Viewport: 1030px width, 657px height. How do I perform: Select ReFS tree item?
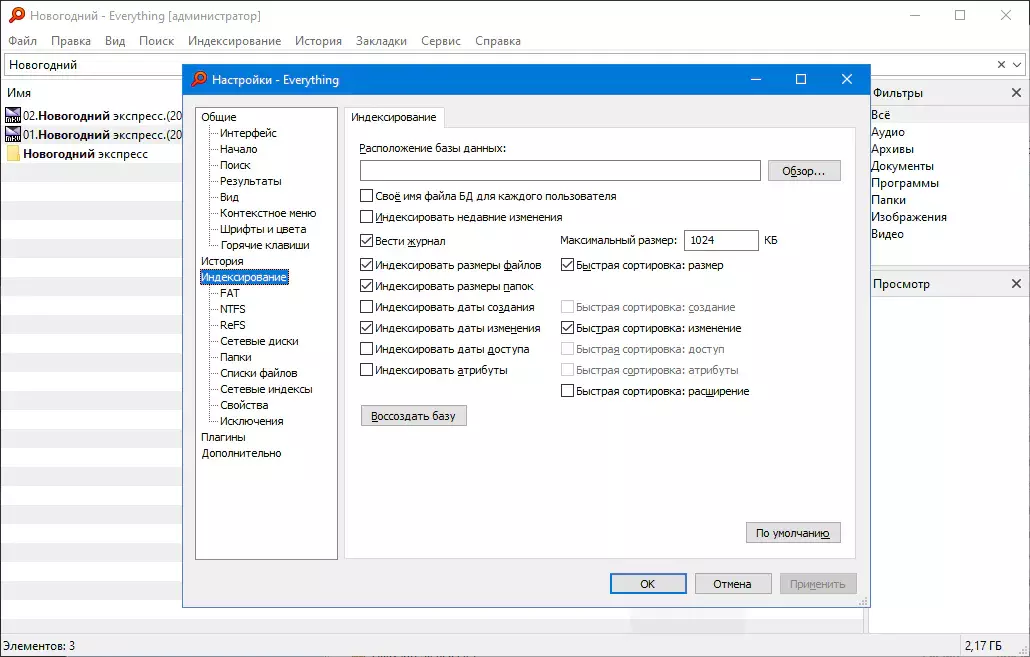click(233, 325)
